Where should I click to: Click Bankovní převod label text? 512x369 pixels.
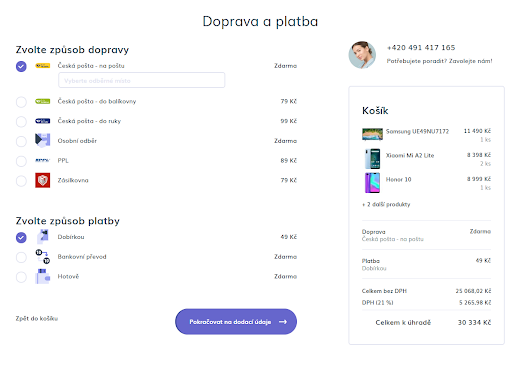click(x=82, y=257)
